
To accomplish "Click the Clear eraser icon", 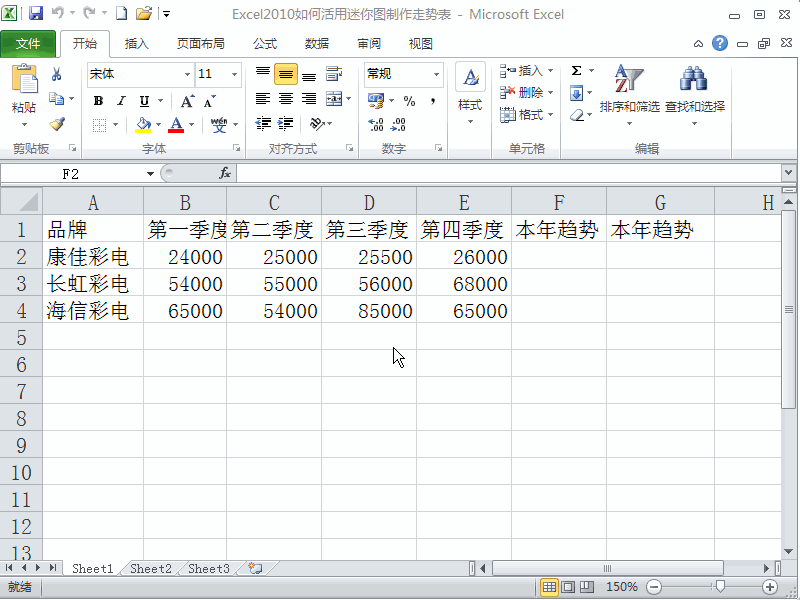I will [577, 115].
